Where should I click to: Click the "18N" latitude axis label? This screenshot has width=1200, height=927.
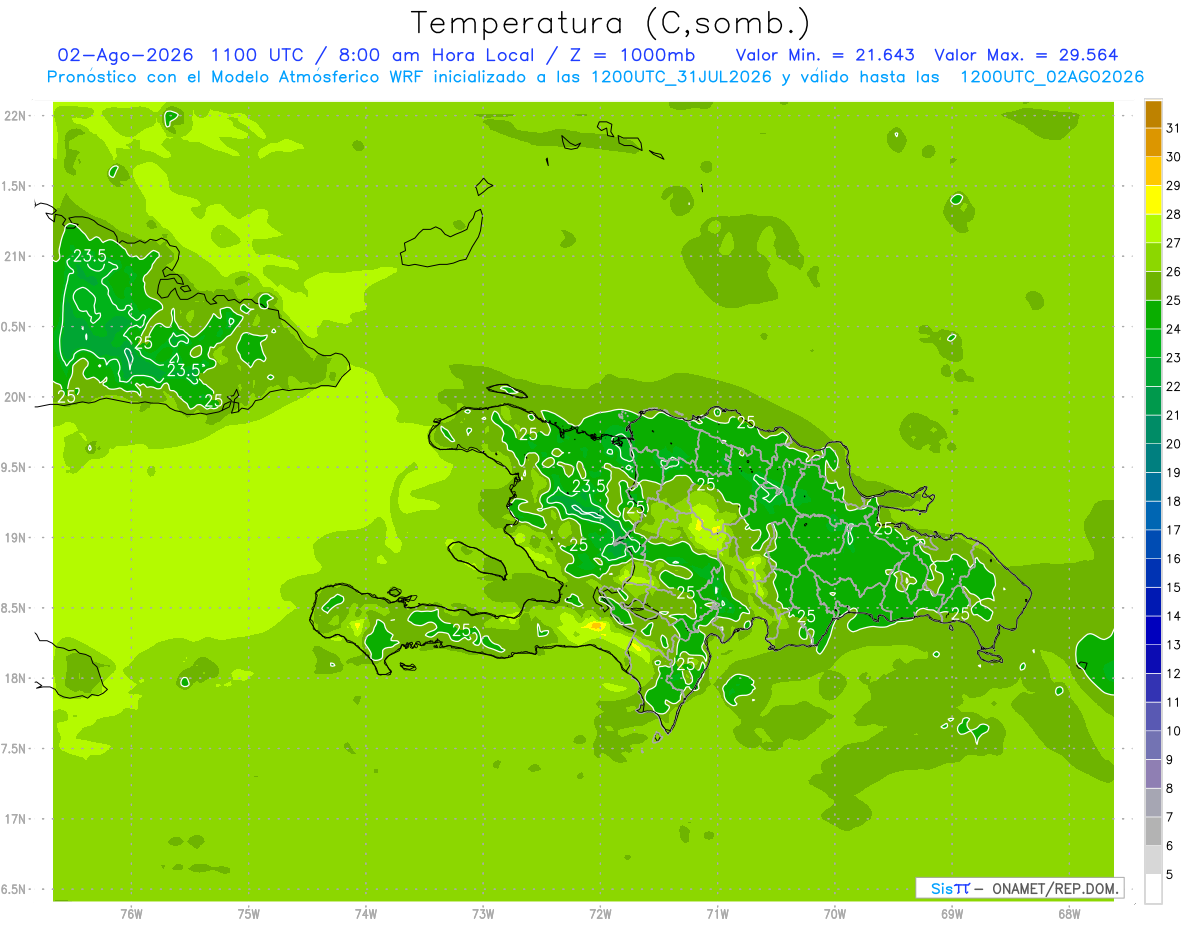(15, 679)
